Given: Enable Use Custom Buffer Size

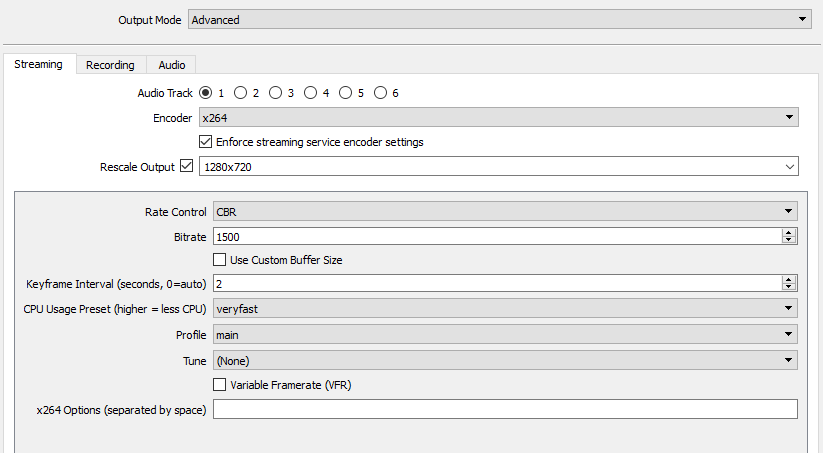Looking at the screenshot, I should 220,260.
